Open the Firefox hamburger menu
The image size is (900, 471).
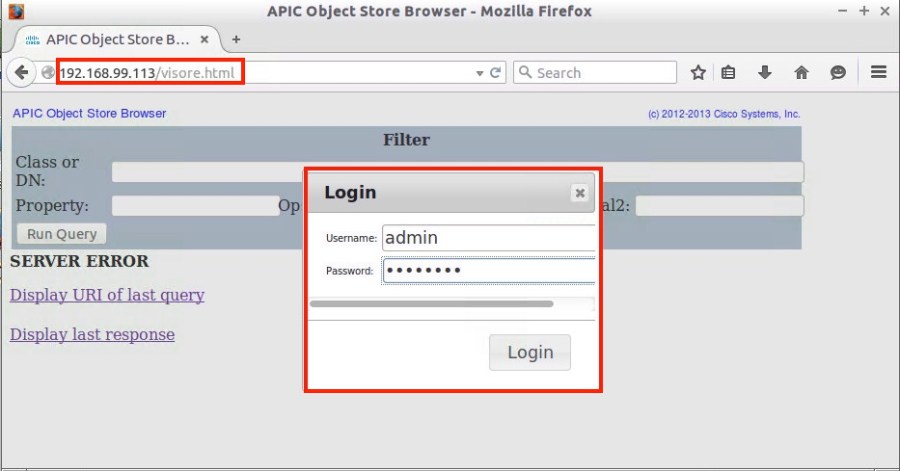[x=879, y=73]
